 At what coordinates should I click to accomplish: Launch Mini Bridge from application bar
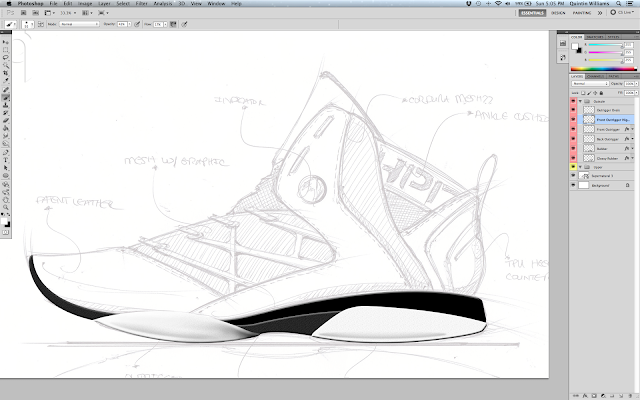point(36,13)
